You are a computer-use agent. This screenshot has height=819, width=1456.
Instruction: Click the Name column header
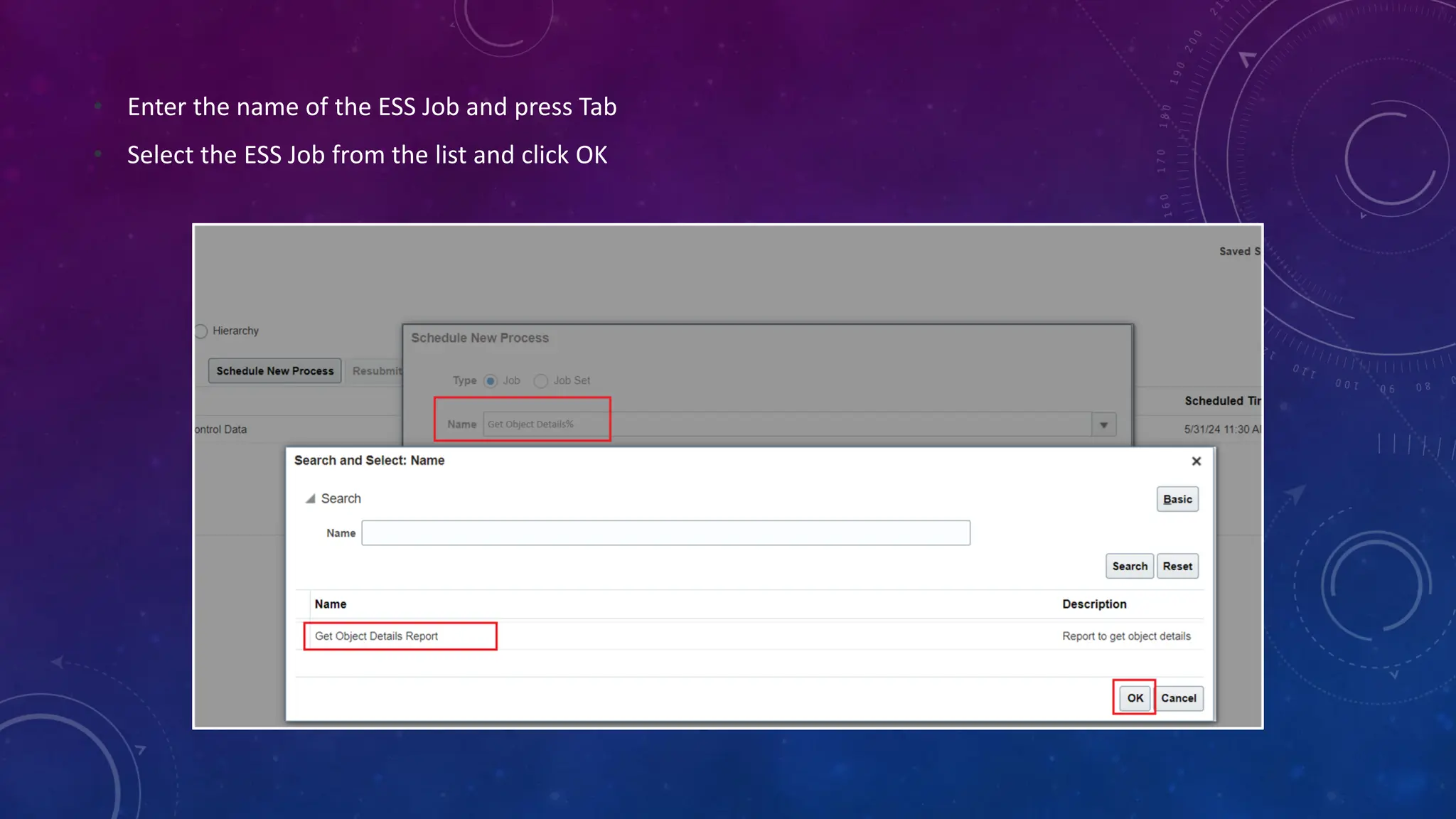[331, 604]
